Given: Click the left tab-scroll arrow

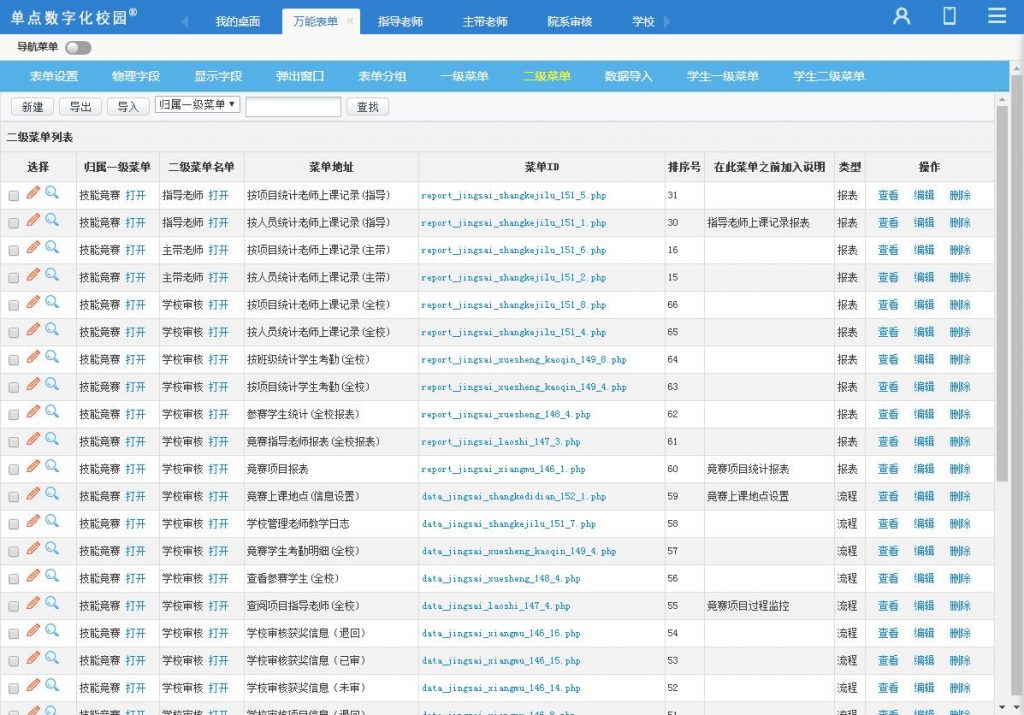Looking at the screenshot, I should pyautogui.click(x=185, y=22).
